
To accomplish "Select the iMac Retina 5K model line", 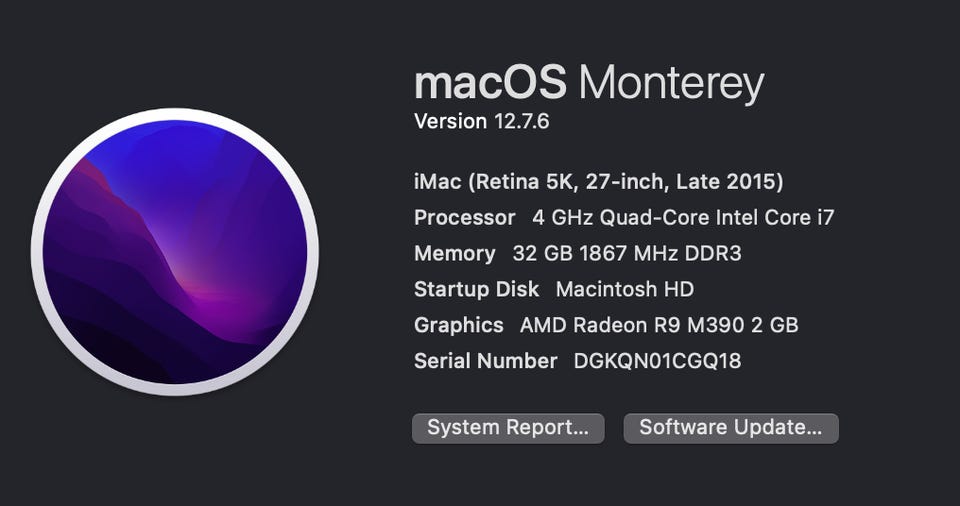I will pyautogui.click(x=598, y=182).
